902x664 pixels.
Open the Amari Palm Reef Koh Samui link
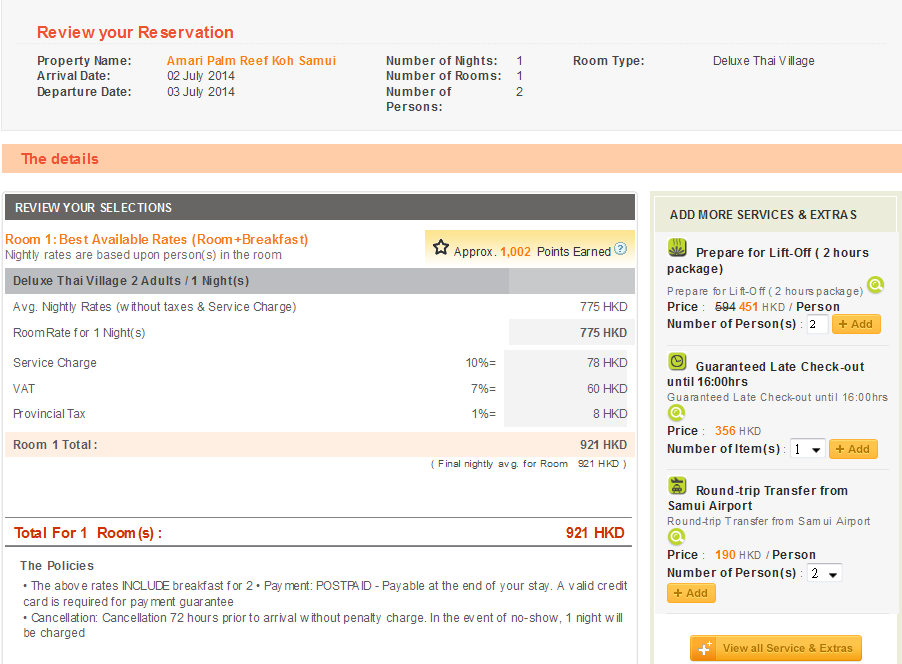(251, 61)
